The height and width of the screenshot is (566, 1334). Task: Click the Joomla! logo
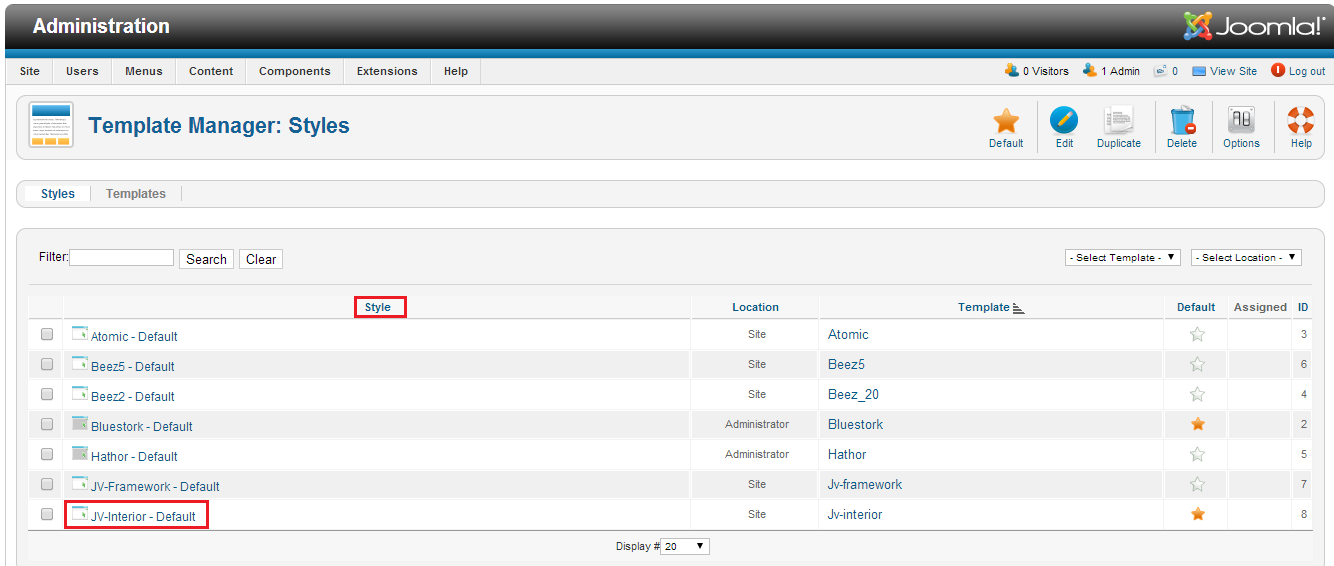click(x=1254, y=25)
